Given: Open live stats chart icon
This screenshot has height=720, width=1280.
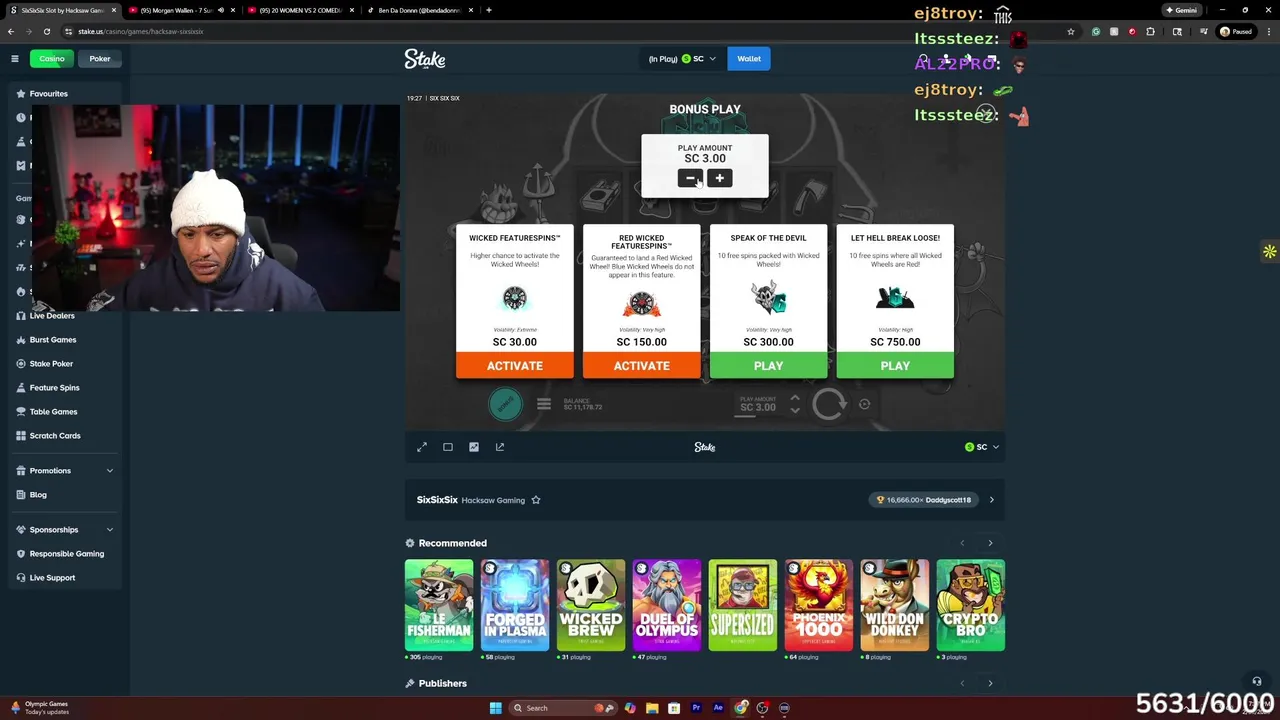Looking at the screenshot, I should 474,447.
